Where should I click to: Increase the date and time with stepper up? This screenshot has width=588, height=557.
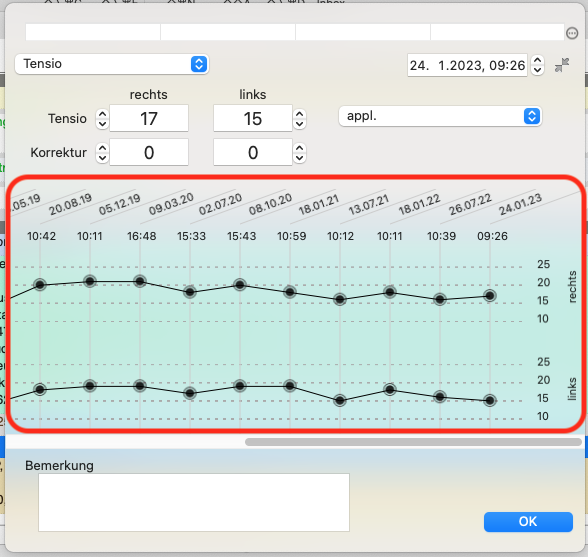coord(537,60)
